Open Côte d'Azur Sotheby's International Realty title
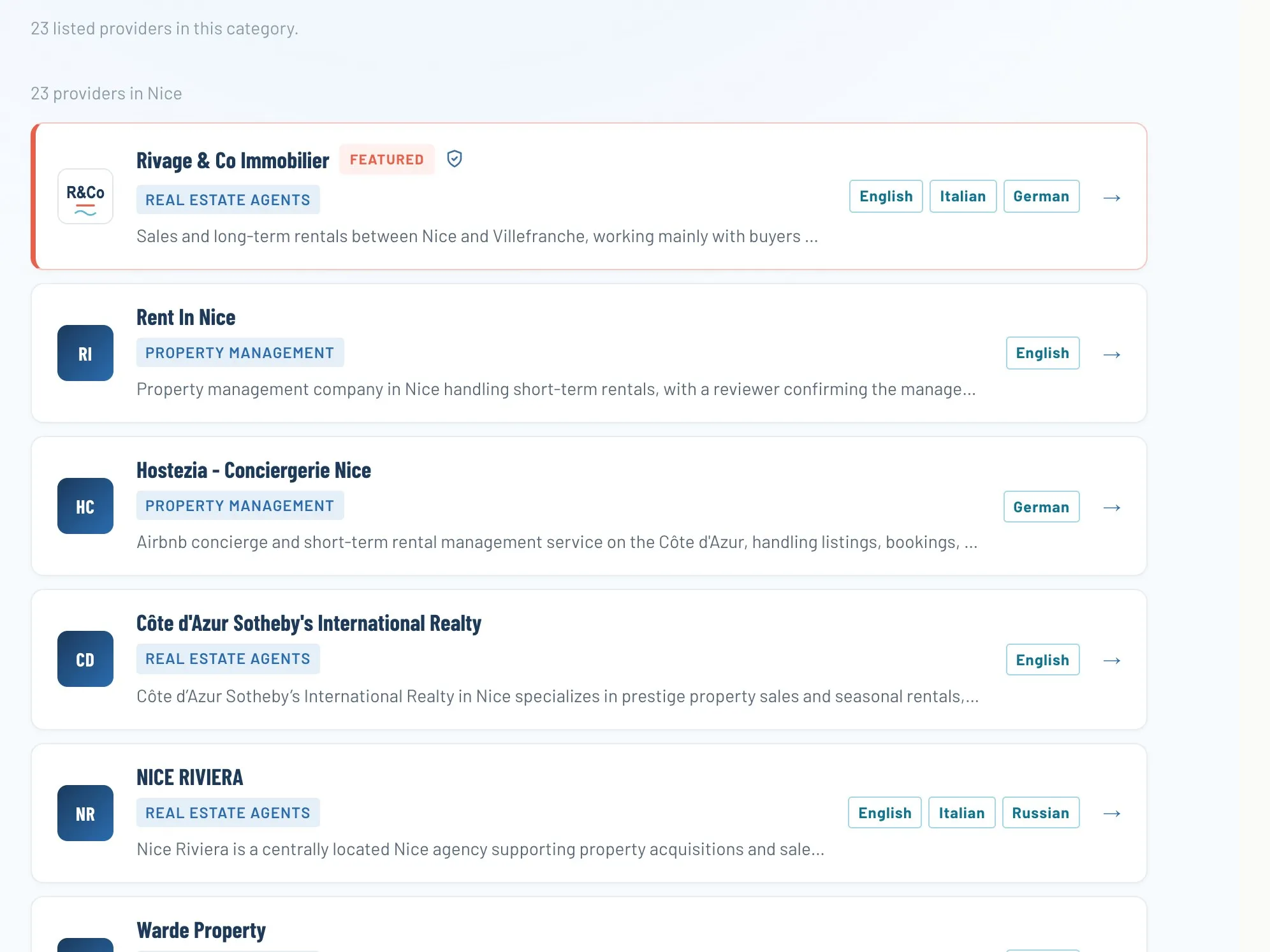1270x952 pixels. (309, 623)
